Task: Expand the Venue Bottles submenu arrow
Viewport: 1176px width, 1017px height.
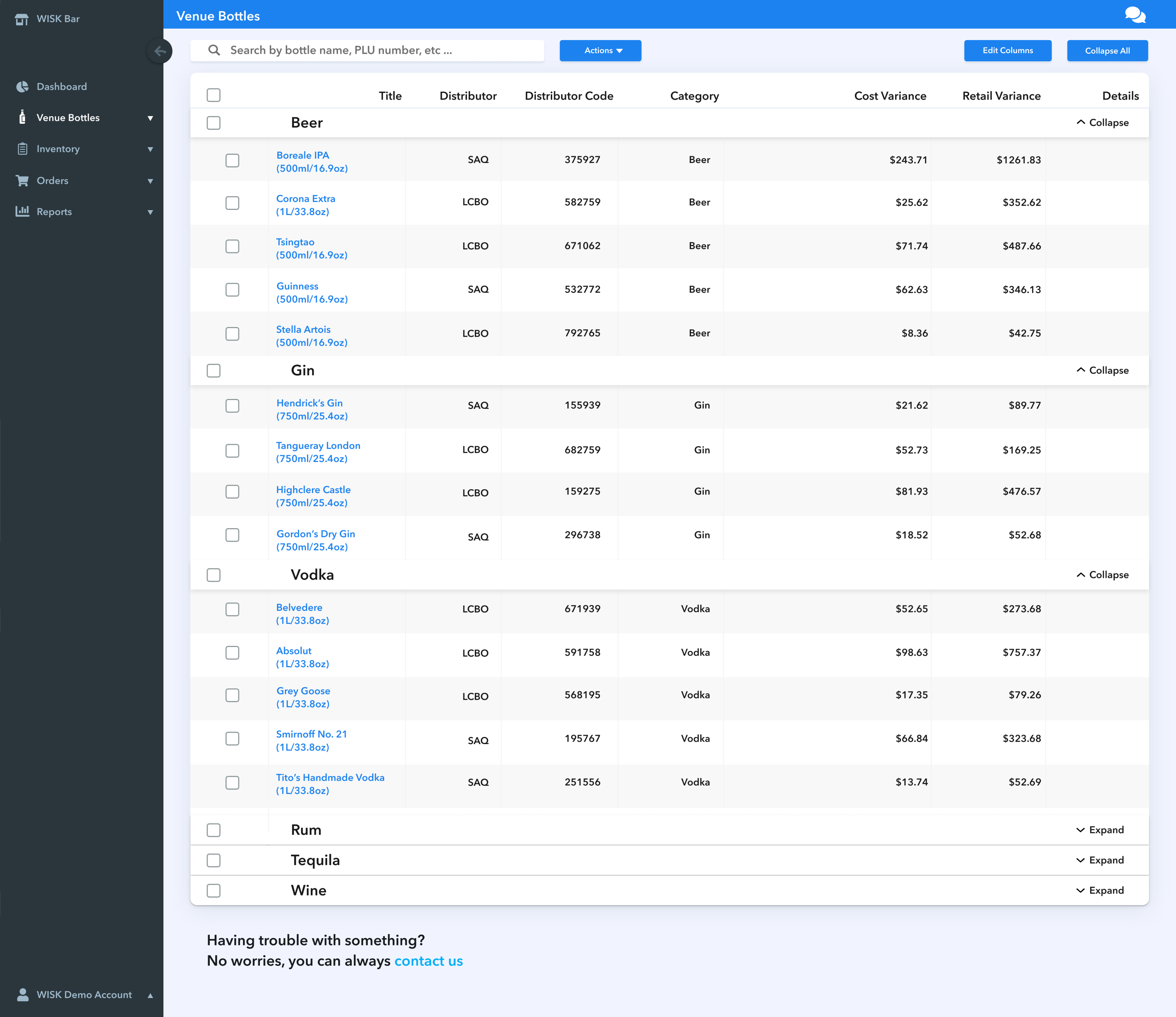Action: tap(150, 118)
